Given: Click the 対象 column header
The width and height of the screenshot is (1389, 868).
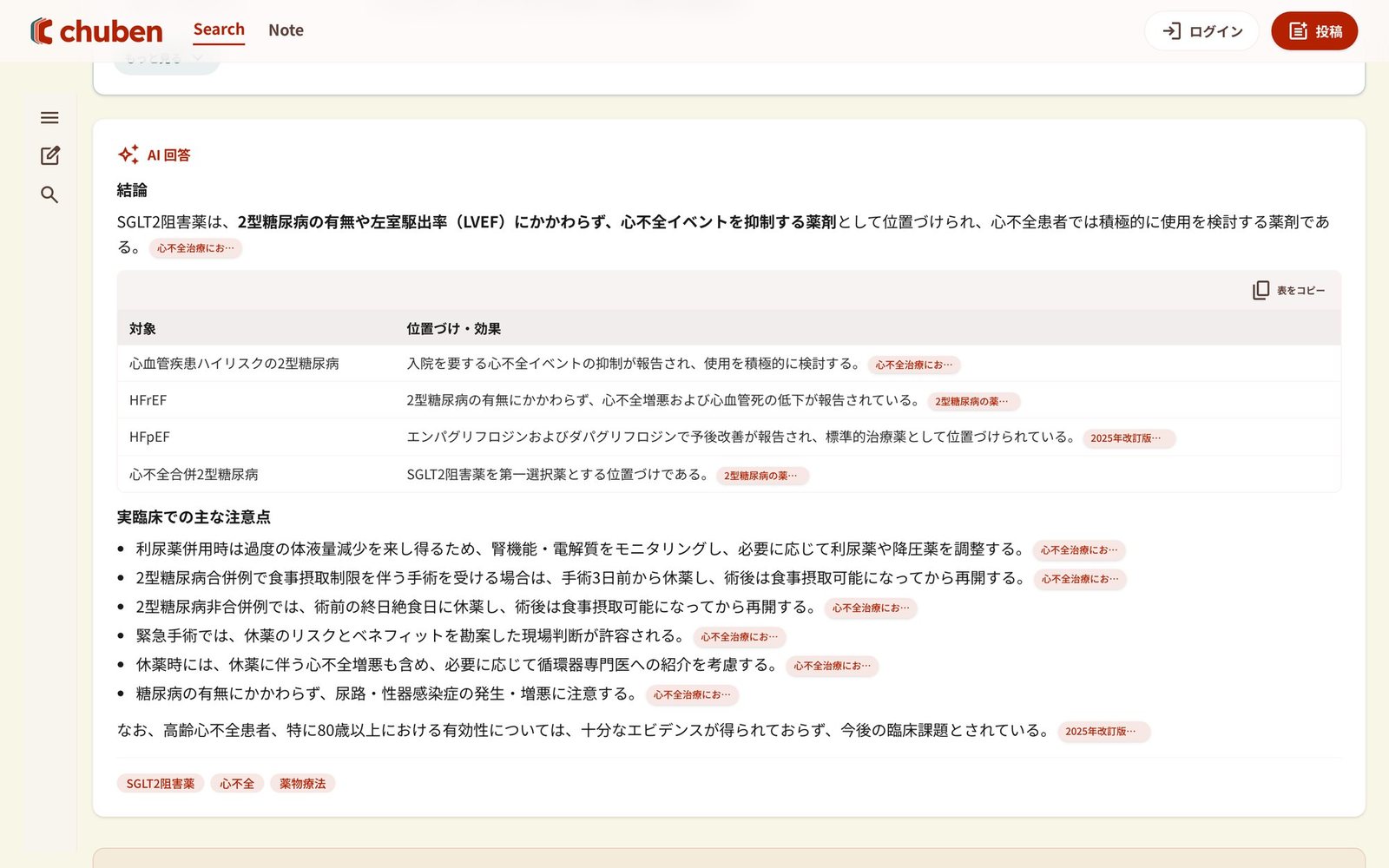Looking at the screenshot, I should 143,329.
